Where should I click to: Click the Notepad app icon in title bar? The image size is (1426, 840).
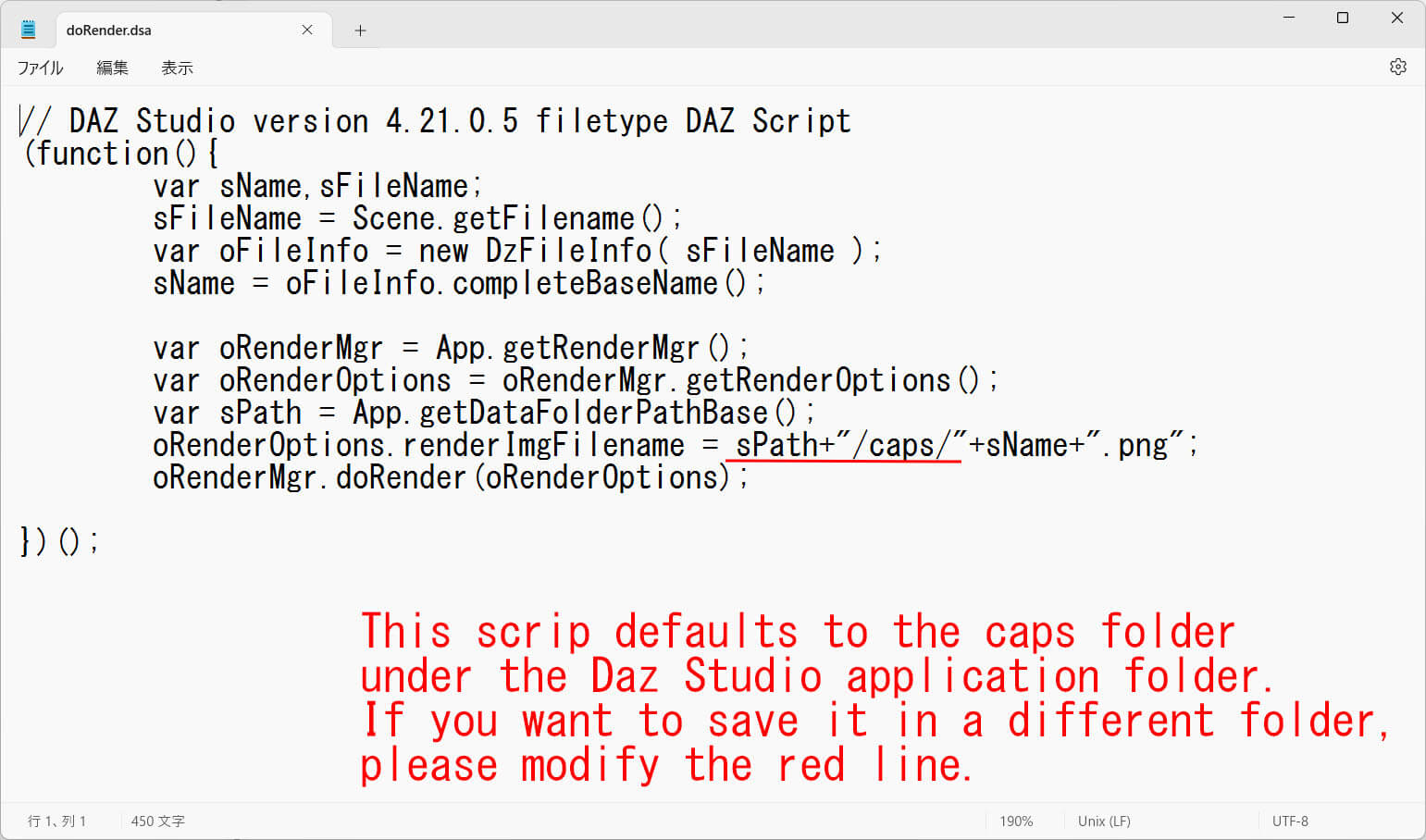pos(28,30)
